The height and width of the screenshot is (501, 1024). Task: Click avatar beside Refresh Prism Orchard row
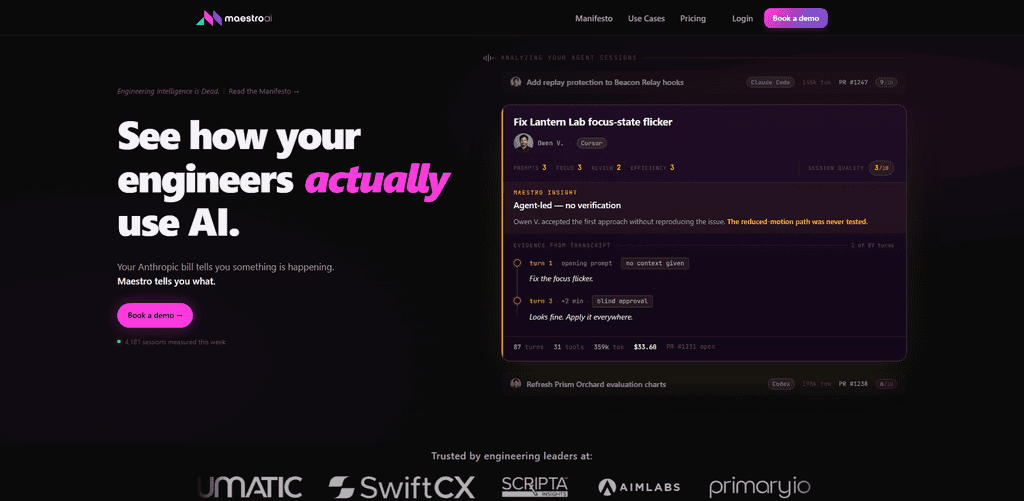coord(516,383)
